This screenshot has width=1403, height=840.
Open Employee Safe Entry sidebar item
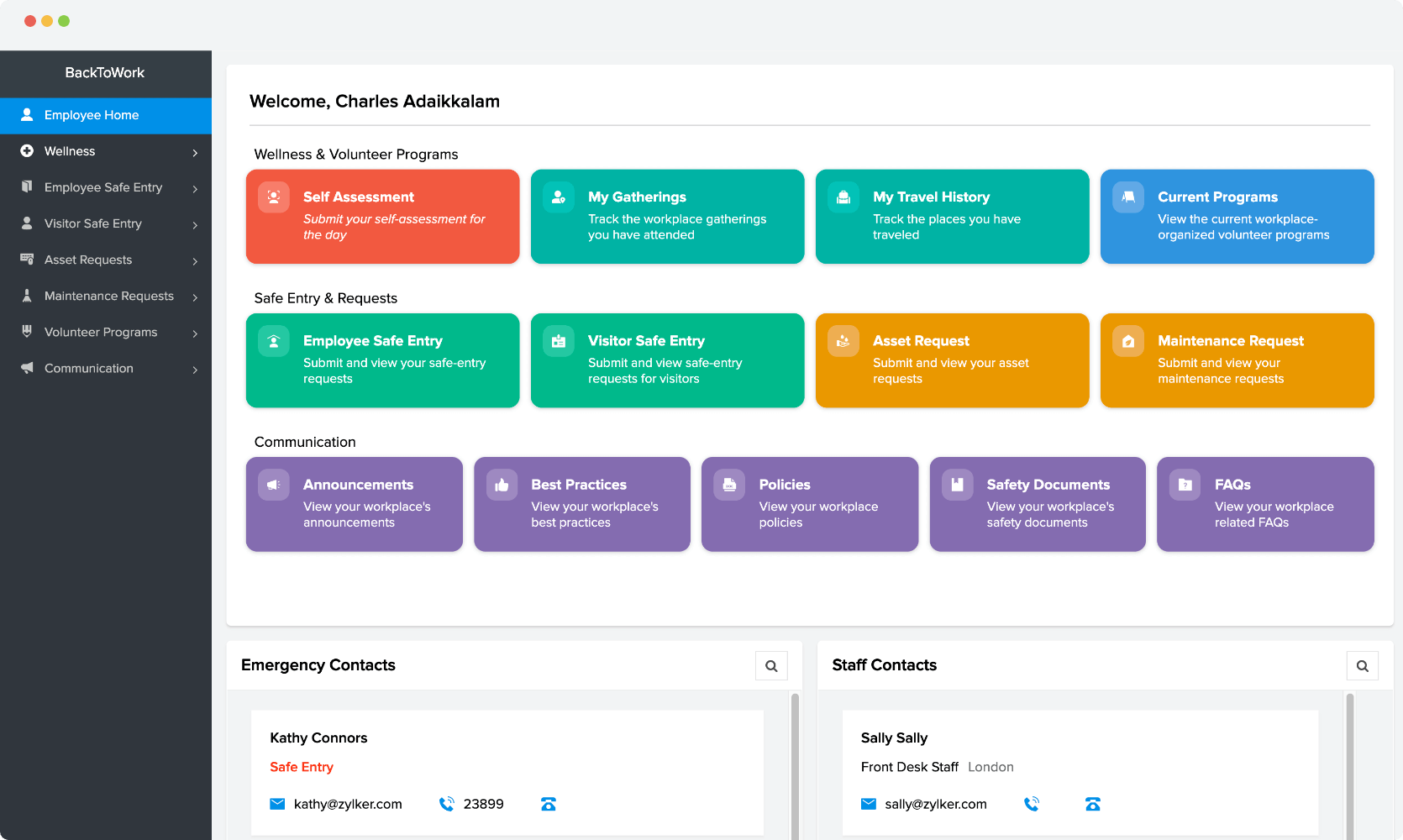[106, 187]
